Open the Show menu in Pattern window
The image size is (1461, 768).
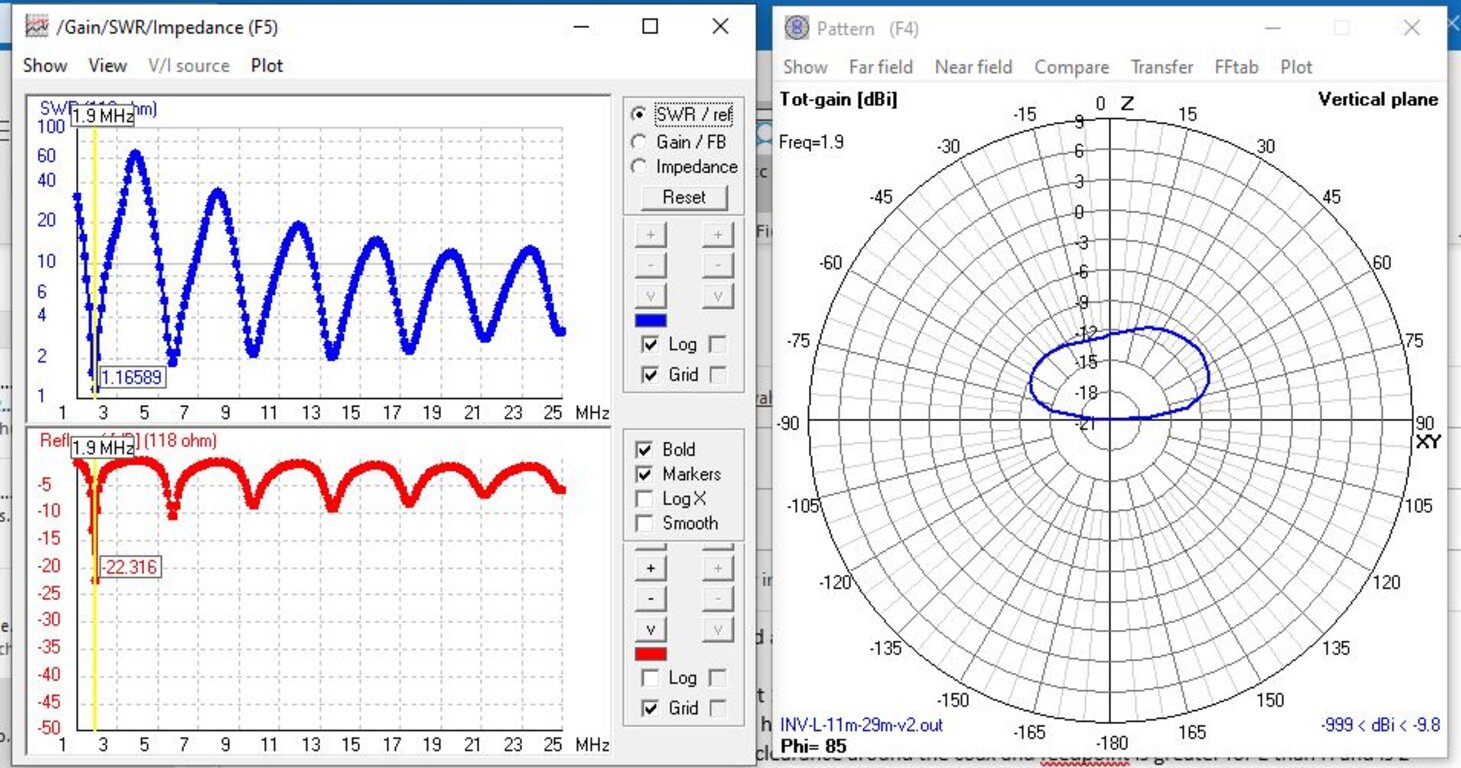tap(805, 67)
